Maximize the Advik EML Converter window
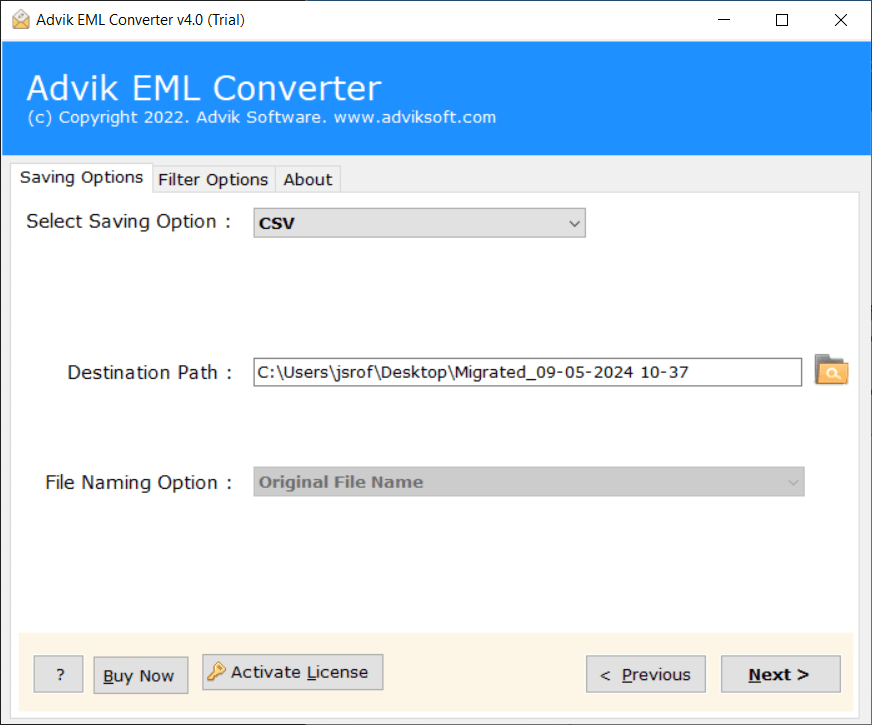 click(x=782, y=20)
